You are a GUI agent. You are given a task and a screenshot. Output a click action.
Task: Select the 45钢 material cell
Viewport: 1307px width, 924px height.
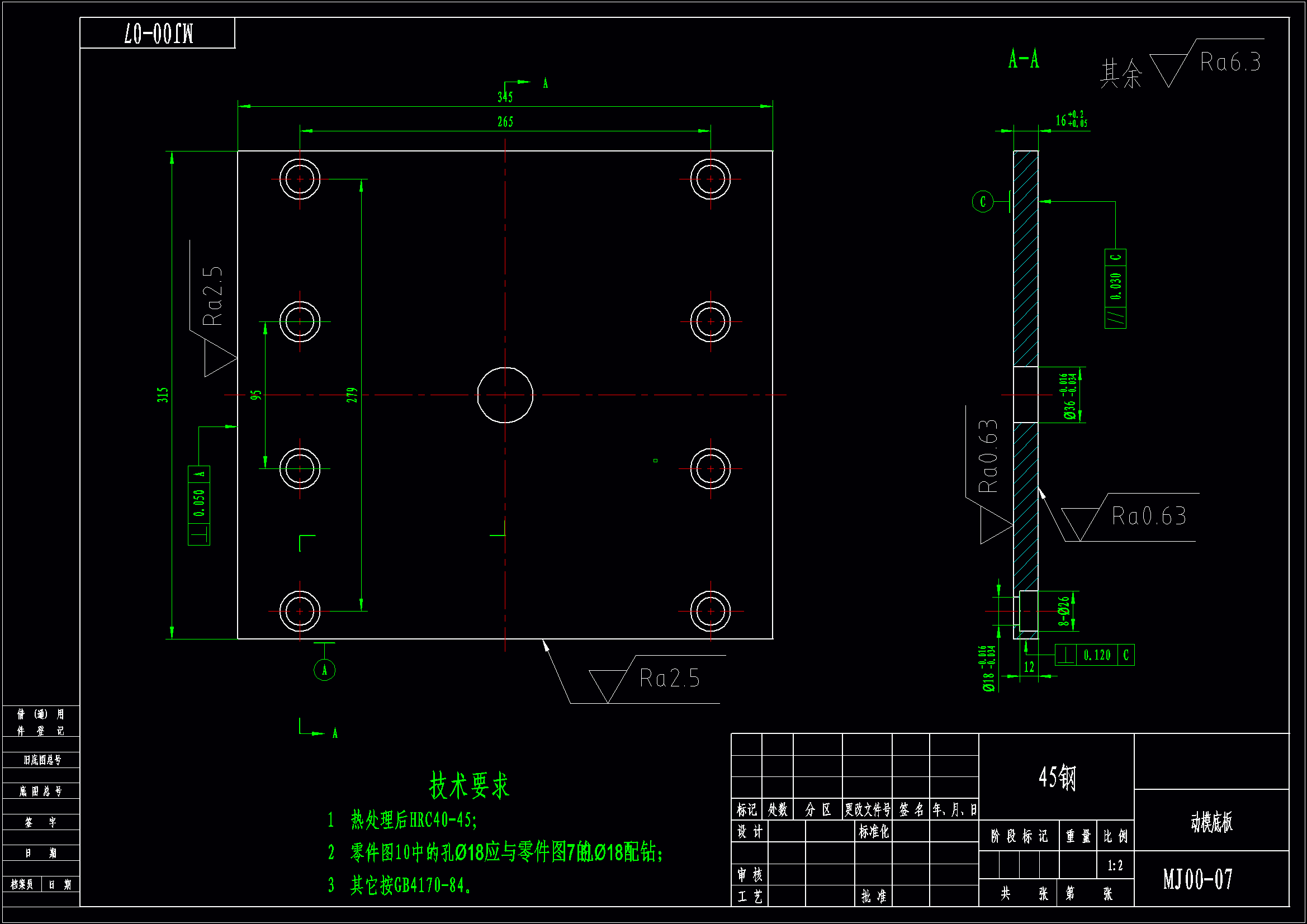pyautogui.click(x=1057, y=777)
